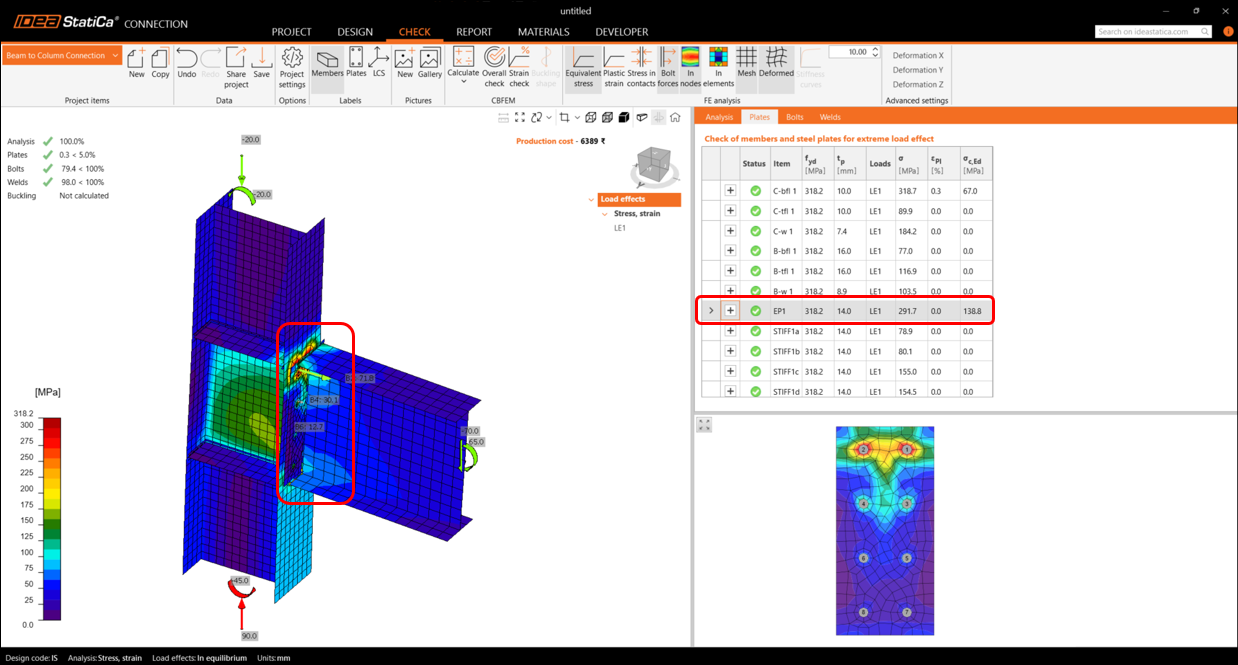Click the Copy project item icon
The width and height of the screenshot is (1238, 665).
(160, 62)
